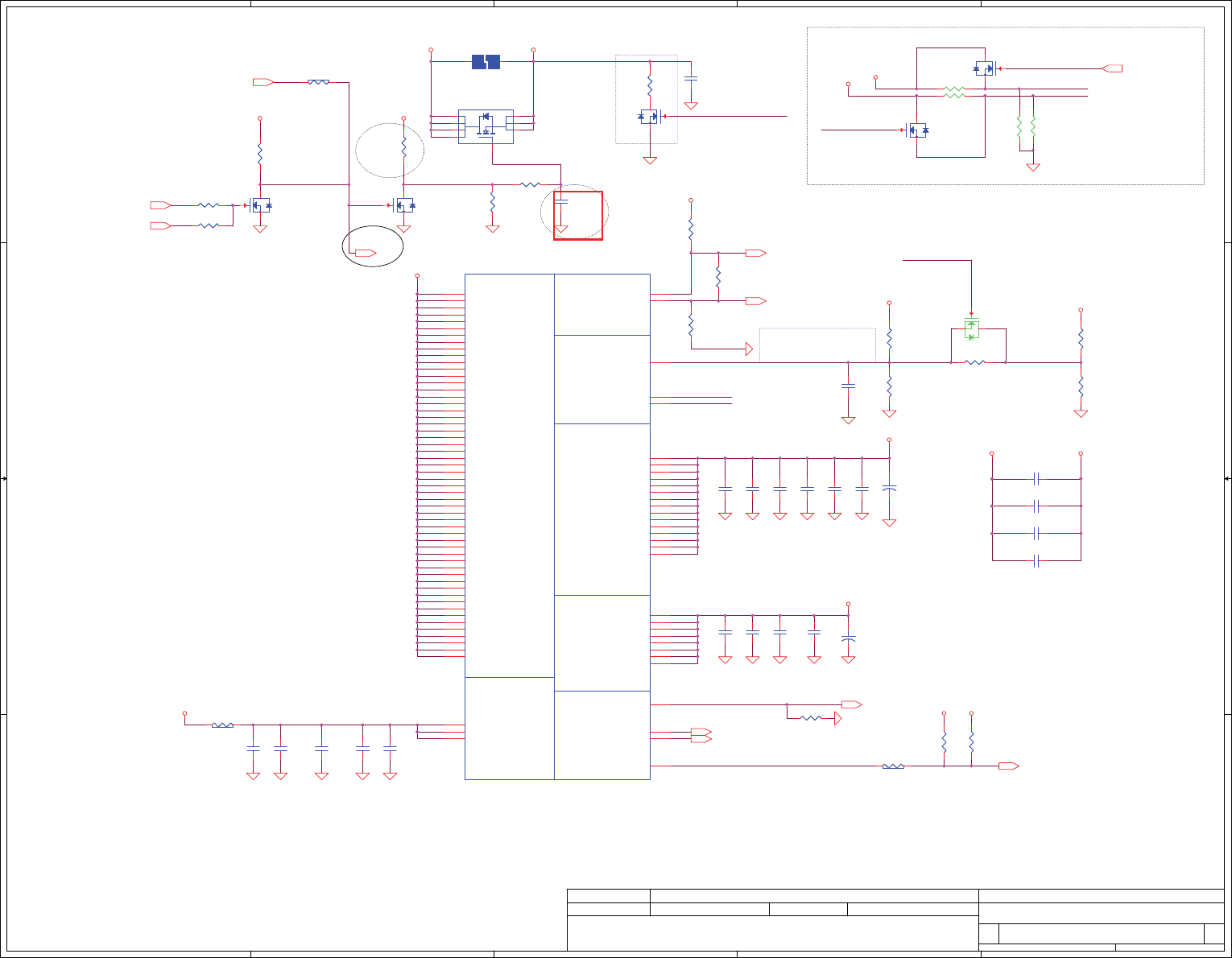Select the solid blue inductor symbol at top
The image size is (1232, 958).
(486, 61)
